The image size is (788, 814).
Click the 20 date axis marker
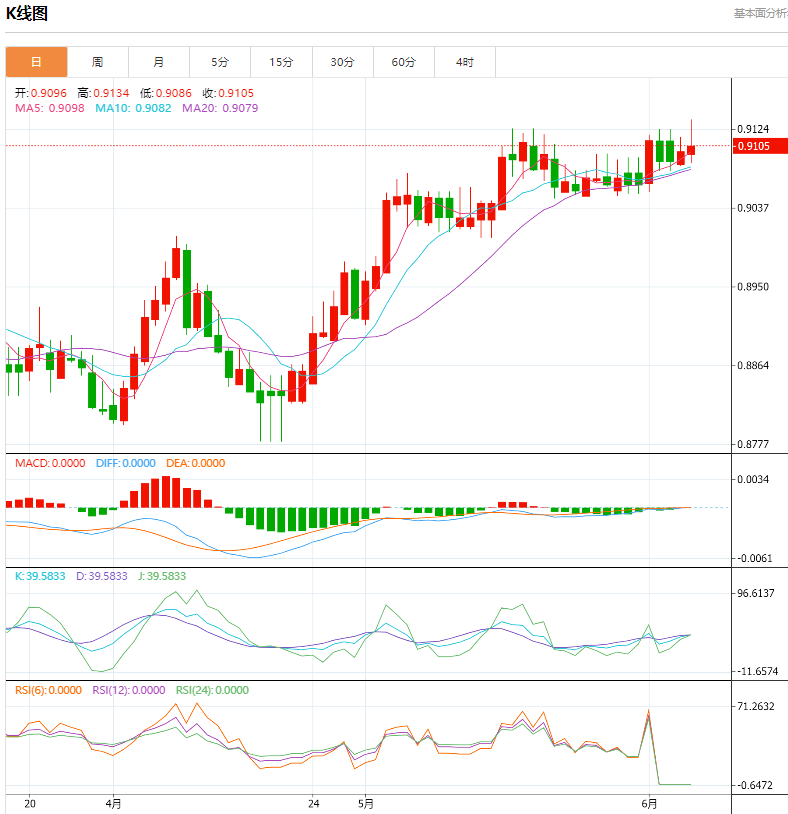pos(30,804)
